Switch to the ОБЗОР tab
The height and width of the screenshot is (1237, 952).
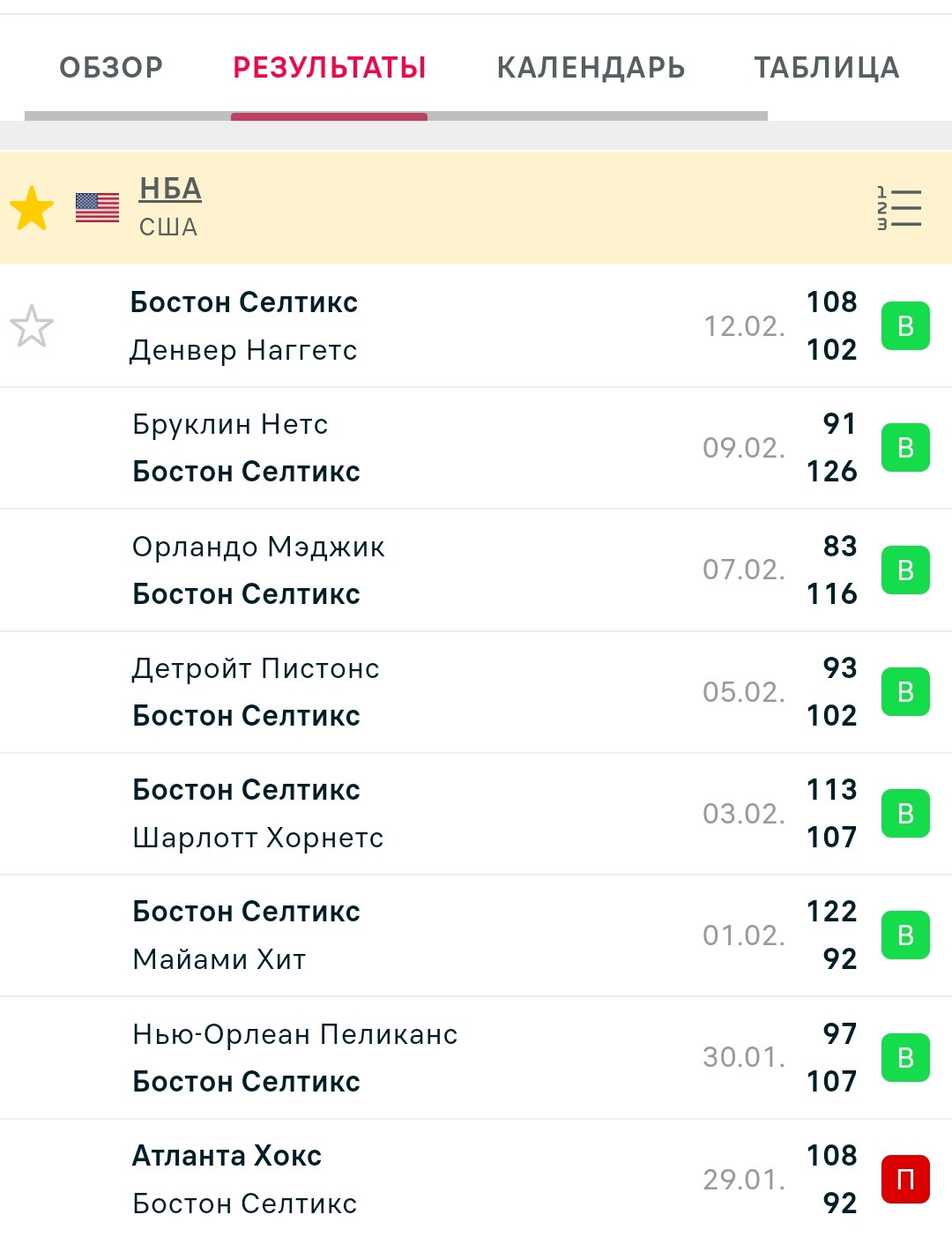[x=111, y=68]
